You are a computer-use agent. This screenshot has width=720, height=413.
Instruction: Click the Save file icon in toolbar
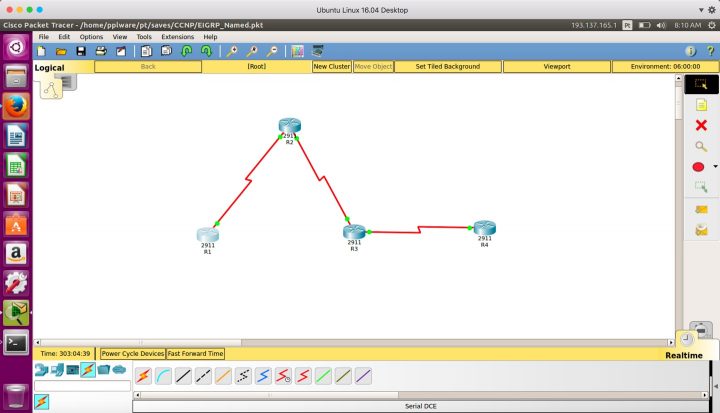click(80, 51)
